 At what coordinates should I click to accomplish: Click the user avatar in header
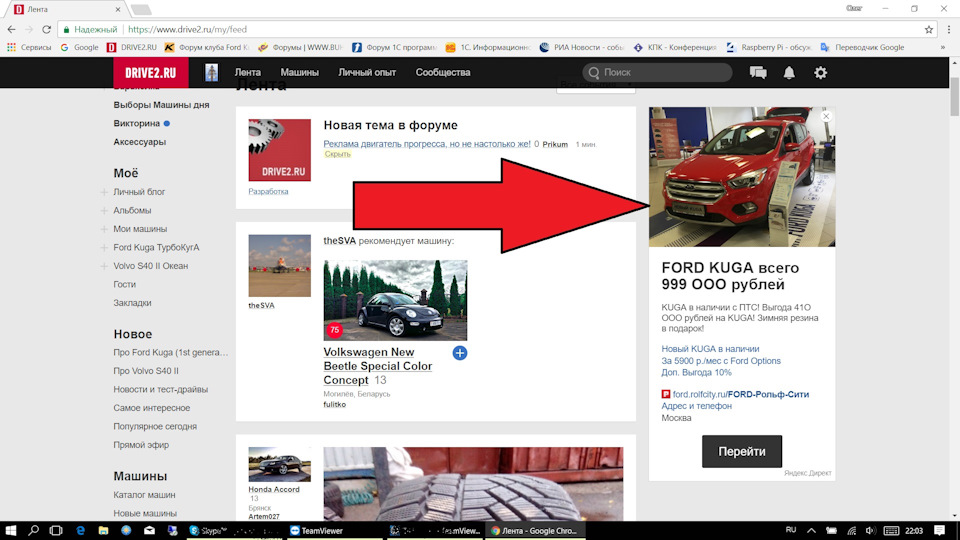pyautogui.click(x=212, y=73)
